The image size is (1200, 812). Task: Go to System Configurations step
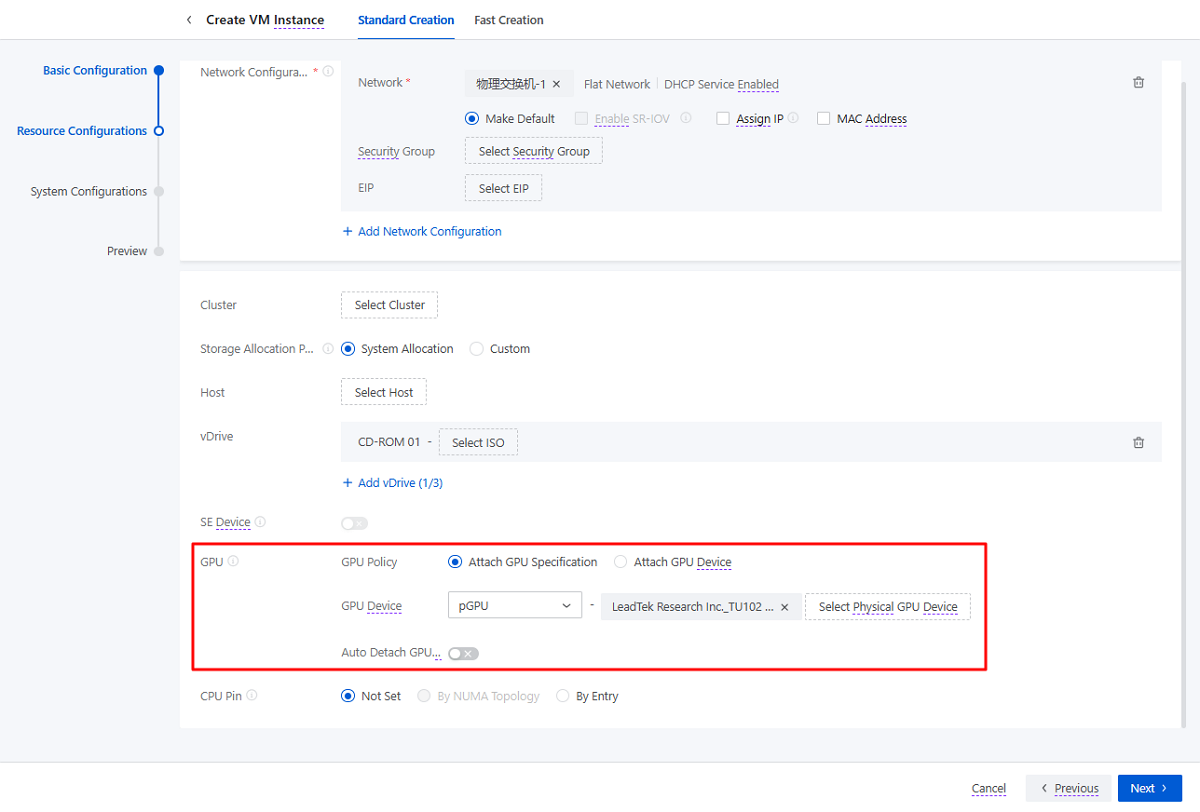(89, 192)
